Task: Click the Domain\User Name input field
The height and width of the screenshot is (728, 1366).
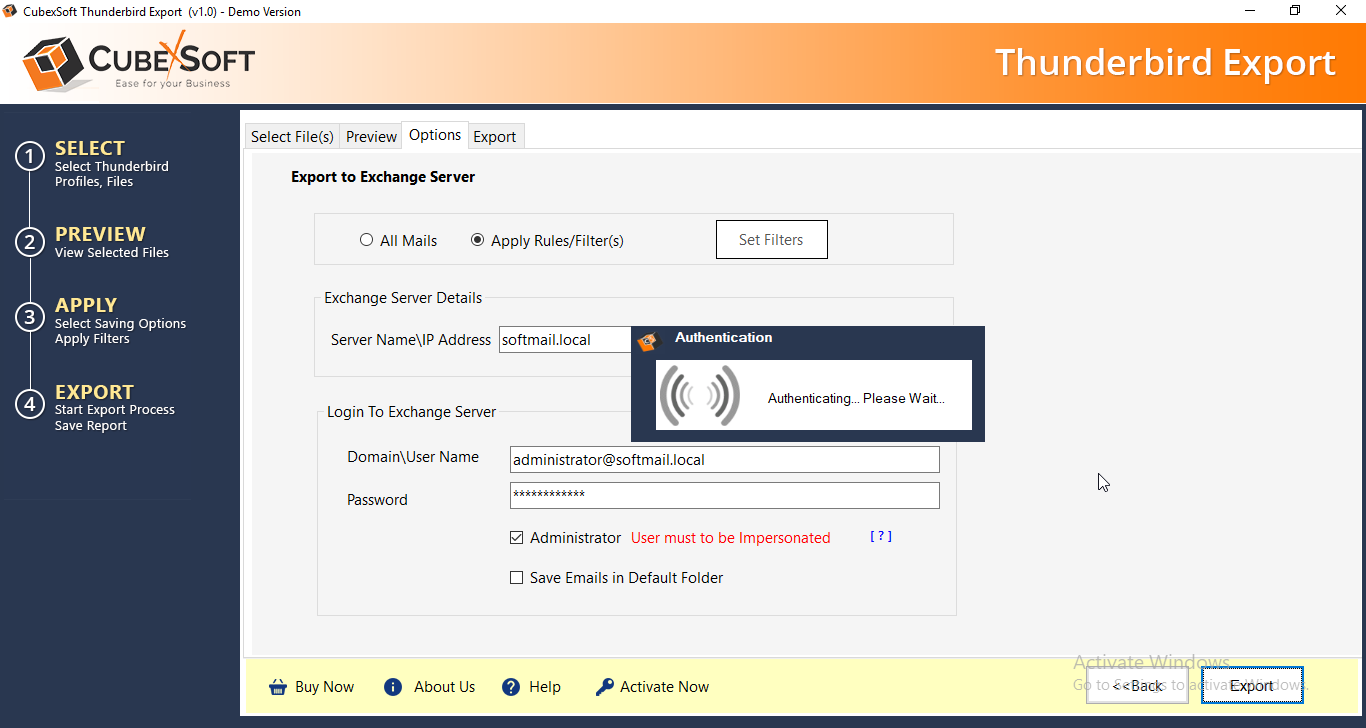Action: point(724,460)
